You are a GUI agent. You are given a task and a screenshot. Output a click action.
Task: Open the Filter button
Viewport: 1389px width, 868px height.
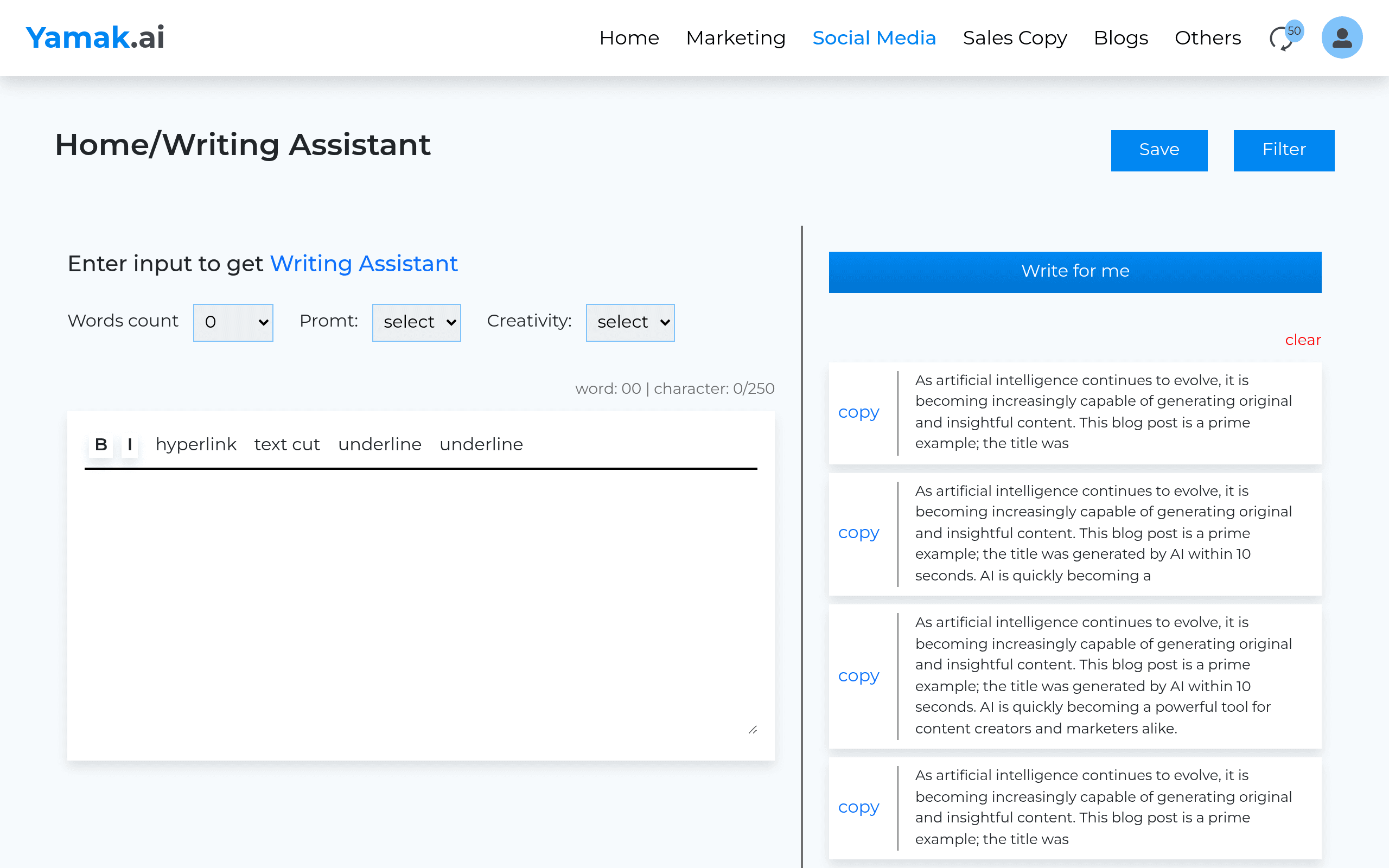click(1284, 150)
